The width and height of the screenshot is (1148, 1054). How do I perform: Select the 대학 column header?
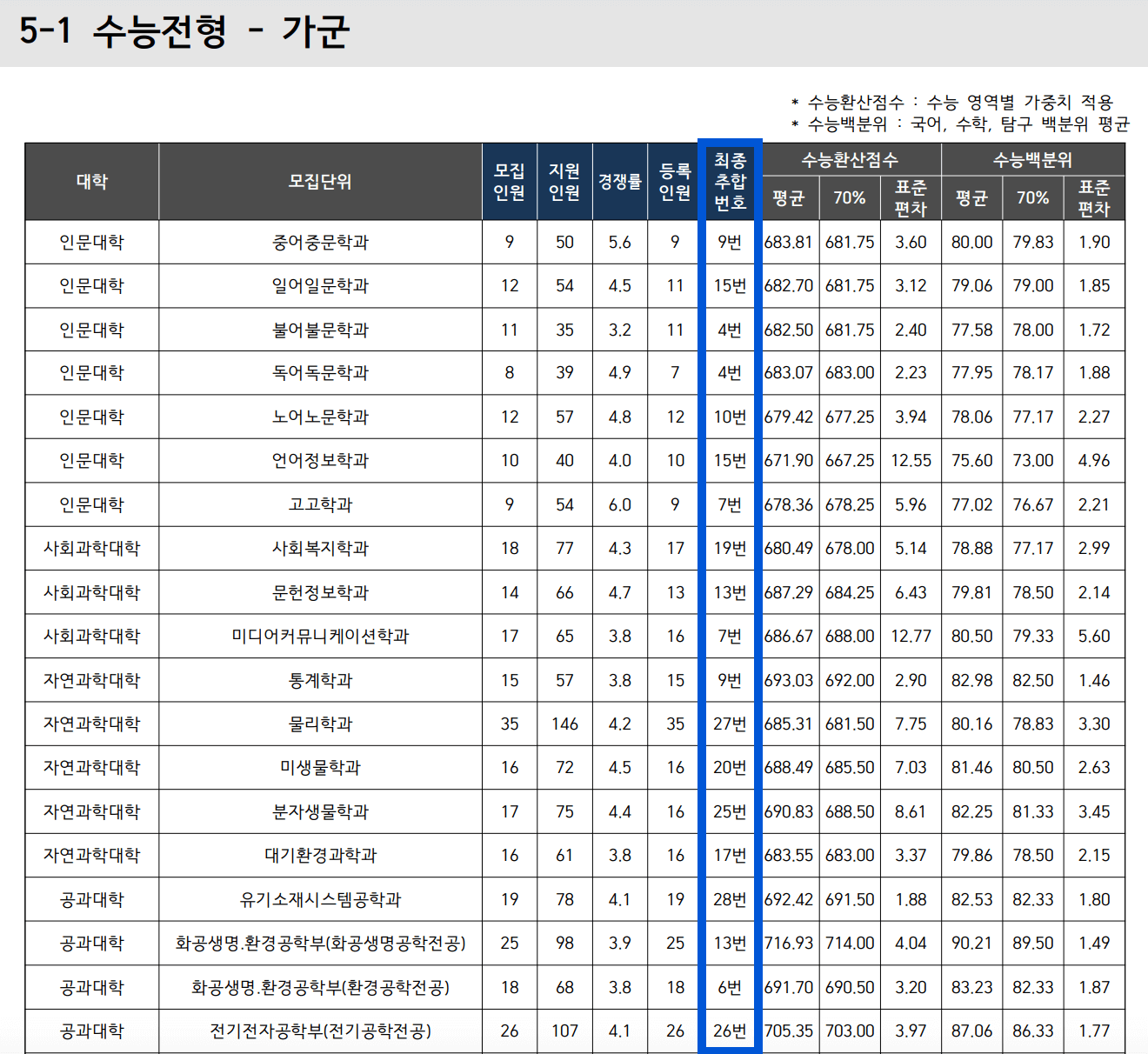(91, 181)
